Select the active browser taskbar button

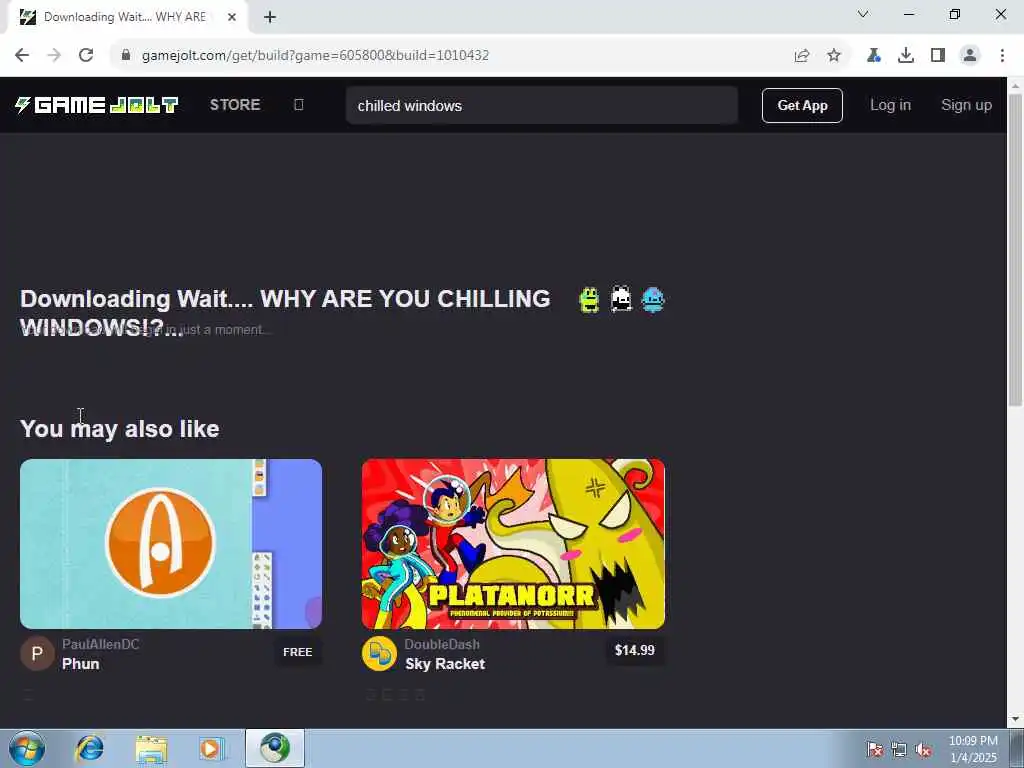pyautogui.click(x=275, y=748)
